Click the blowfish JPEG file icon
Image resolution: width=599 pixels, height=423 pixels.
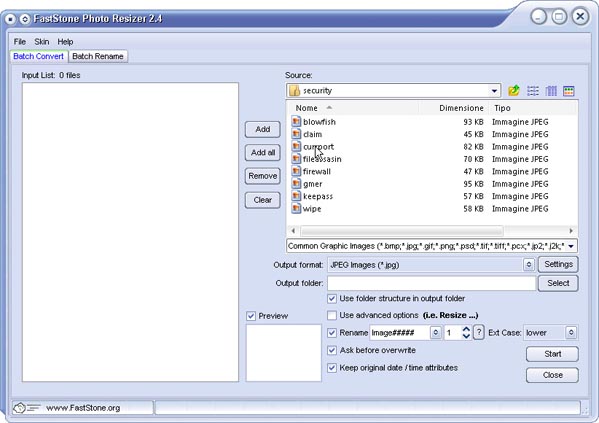point(296,122)
